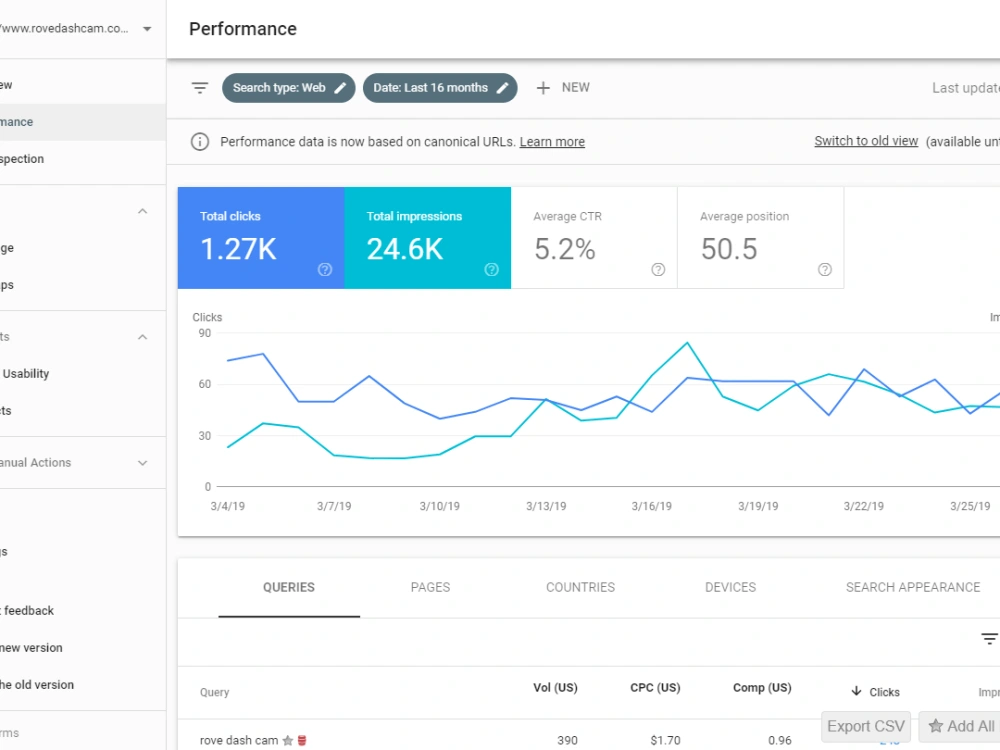Viewport: 1000px width, 750px height.
Task: Sort by Clicks column header
Action: pyautogui.click(x=884, y=692)
